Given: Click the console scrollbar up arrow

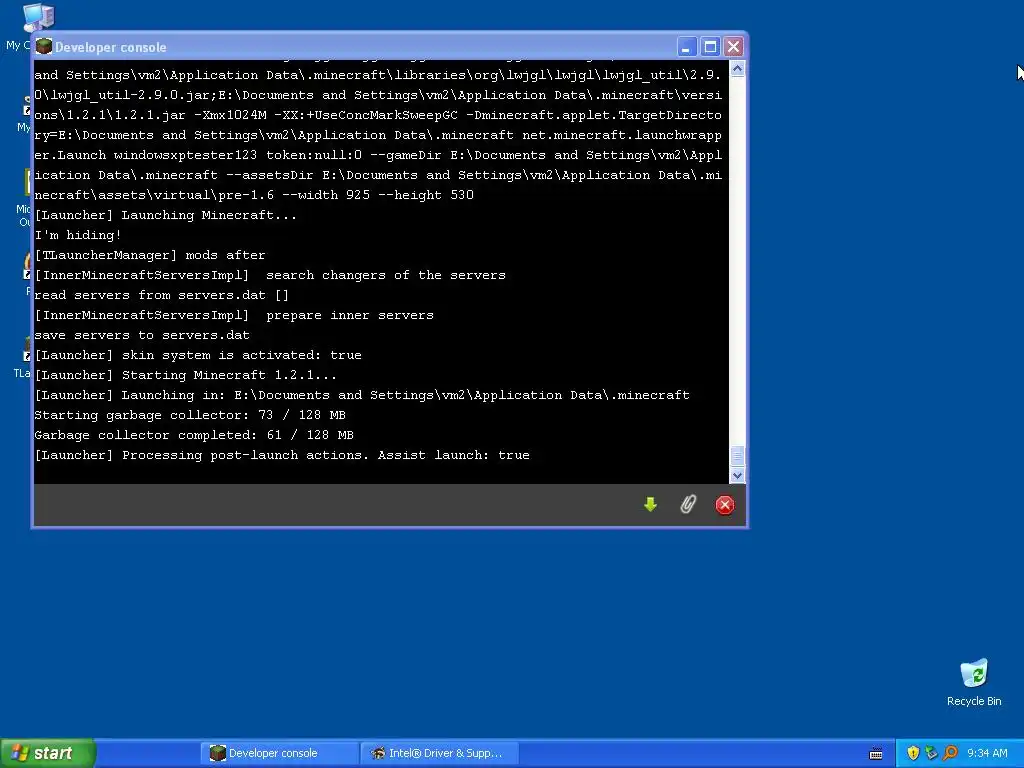Looking at the screenshot, I should pos(737,69).
